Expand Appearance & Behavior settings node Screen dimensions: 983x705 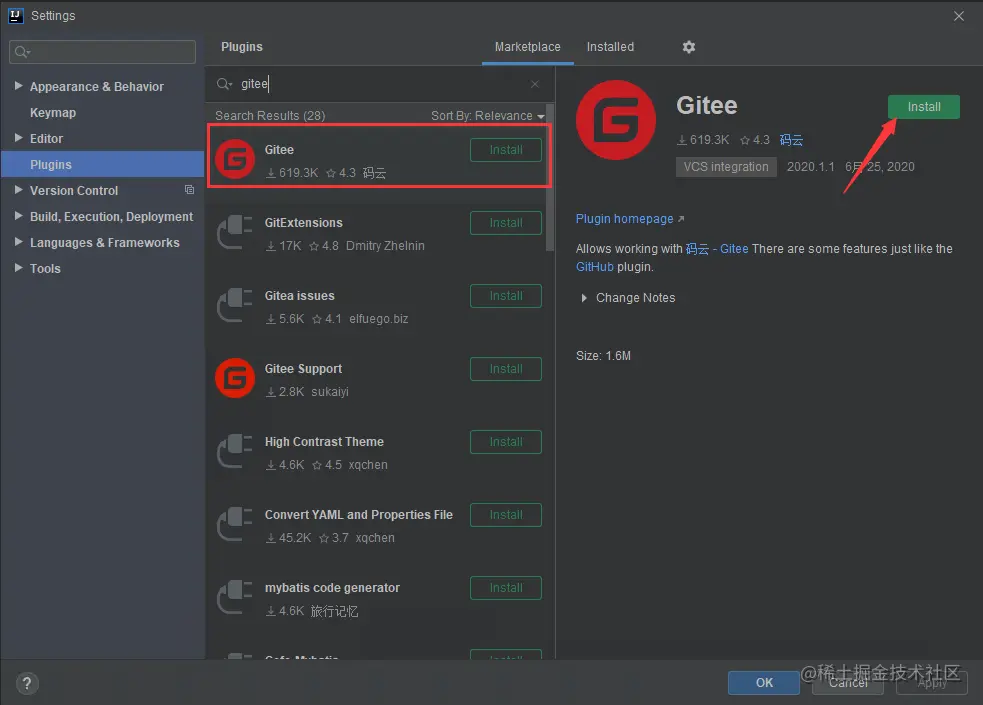pos(18,86)
